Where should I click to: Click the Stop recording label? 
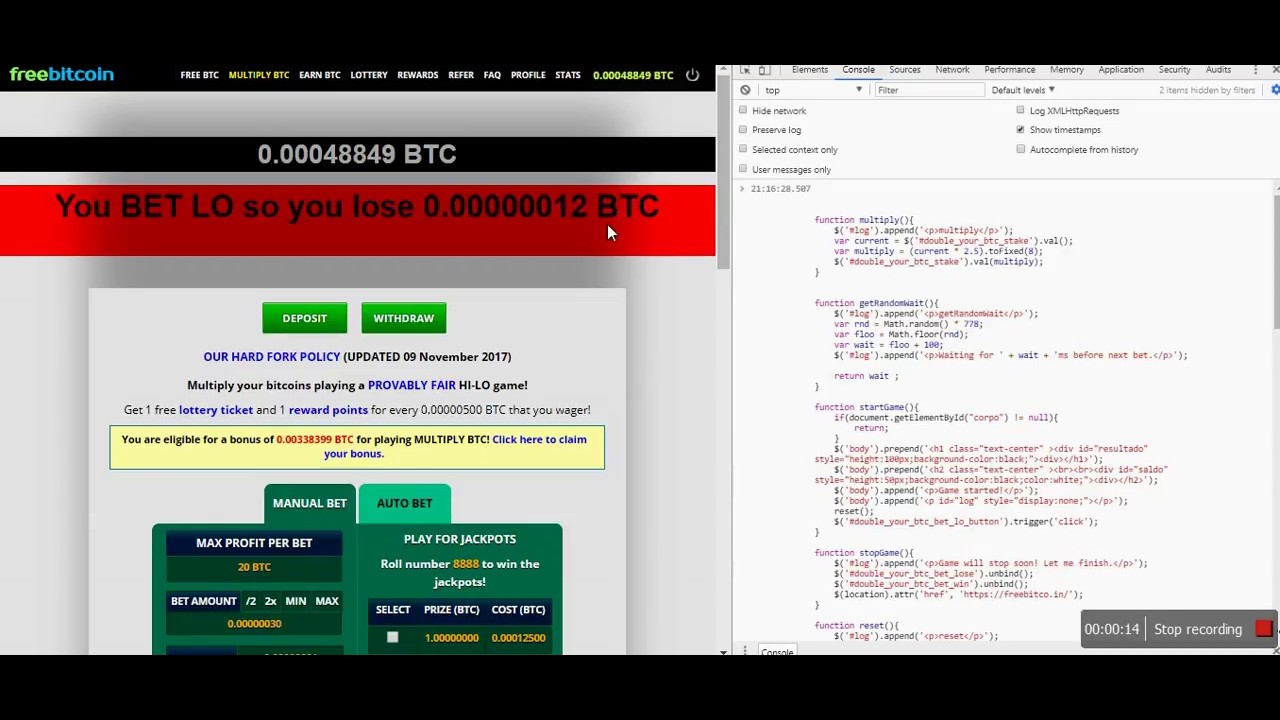(x=1198, y=629)
